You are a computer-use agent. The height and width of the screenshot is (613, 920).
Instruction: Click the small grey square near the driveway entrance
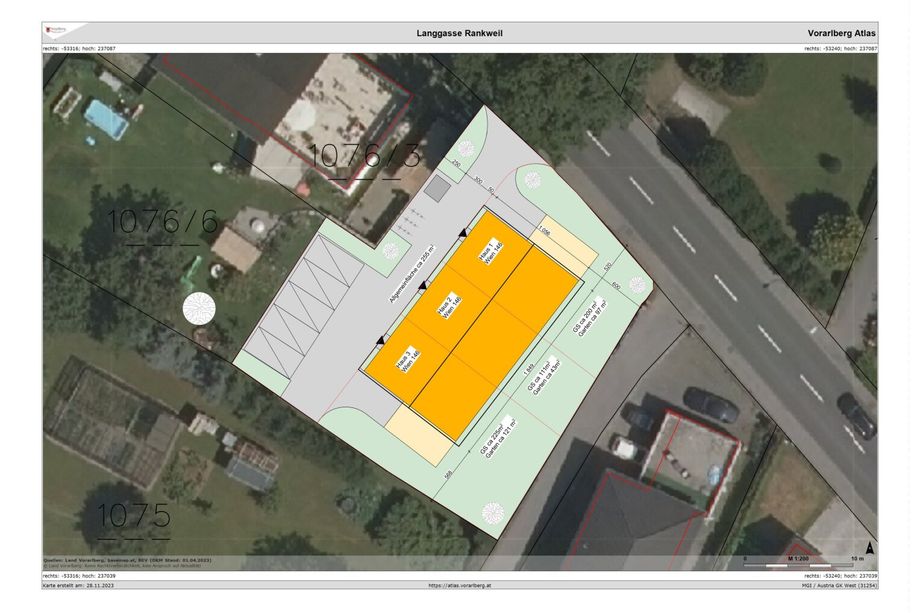tap(437, 187)
